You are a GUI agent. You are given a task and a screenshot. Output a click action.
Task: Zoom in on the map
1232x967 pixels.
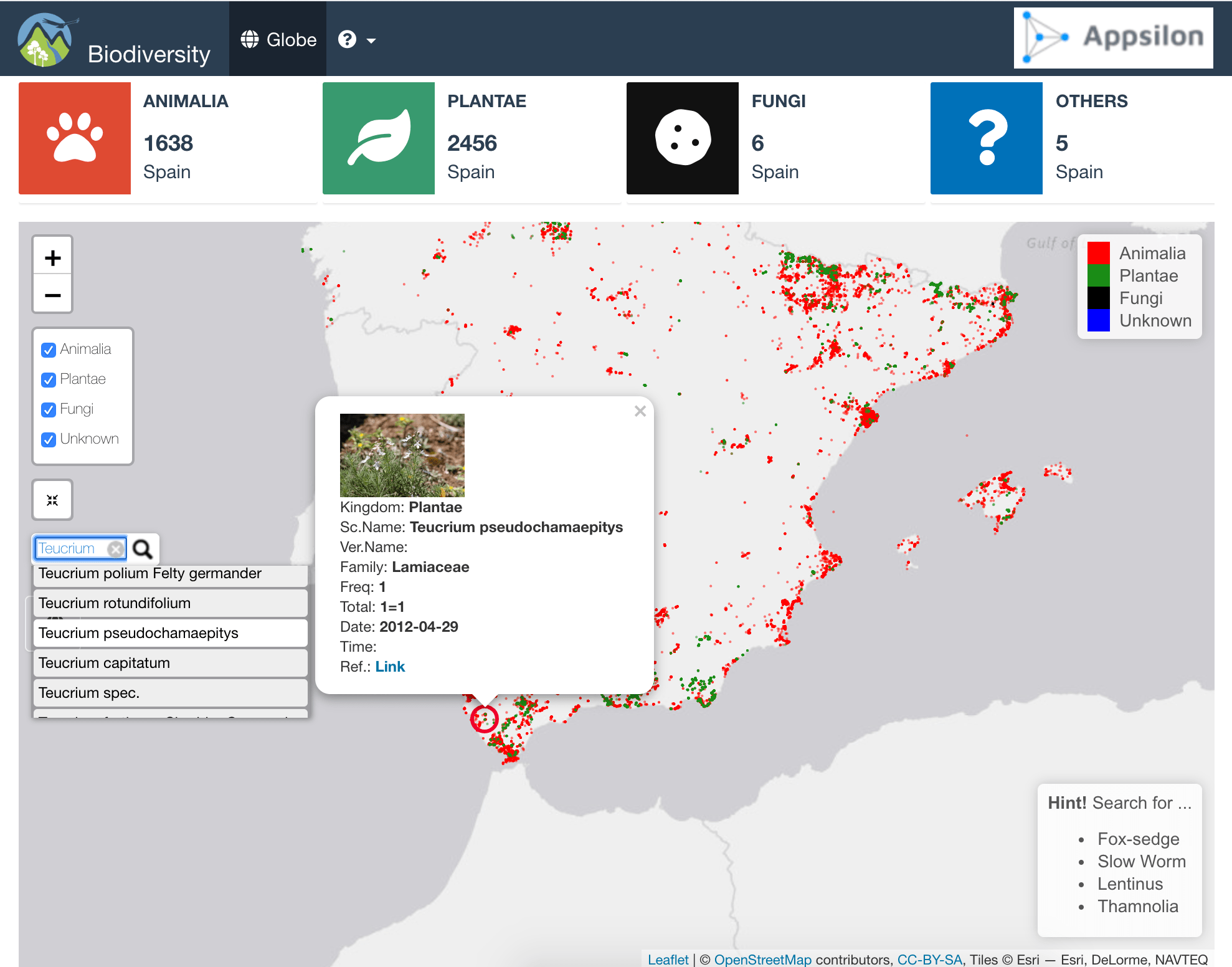point(53,257)
